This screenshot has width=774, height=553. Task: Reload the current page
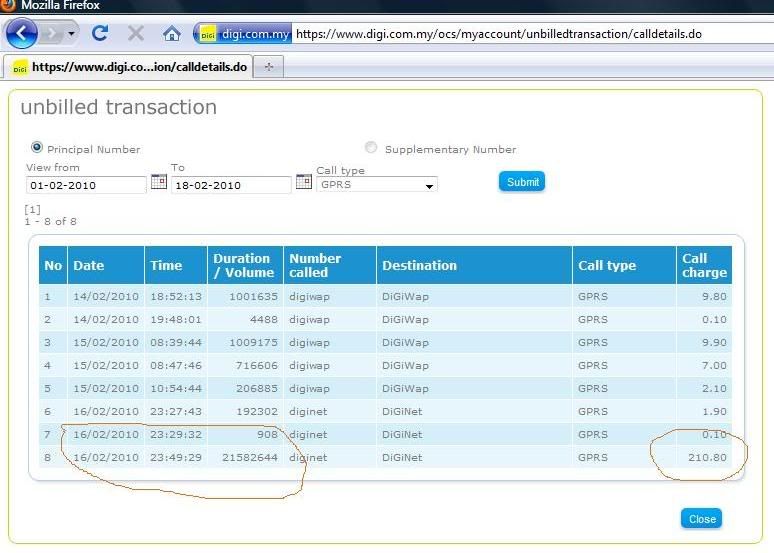point(99,34)
